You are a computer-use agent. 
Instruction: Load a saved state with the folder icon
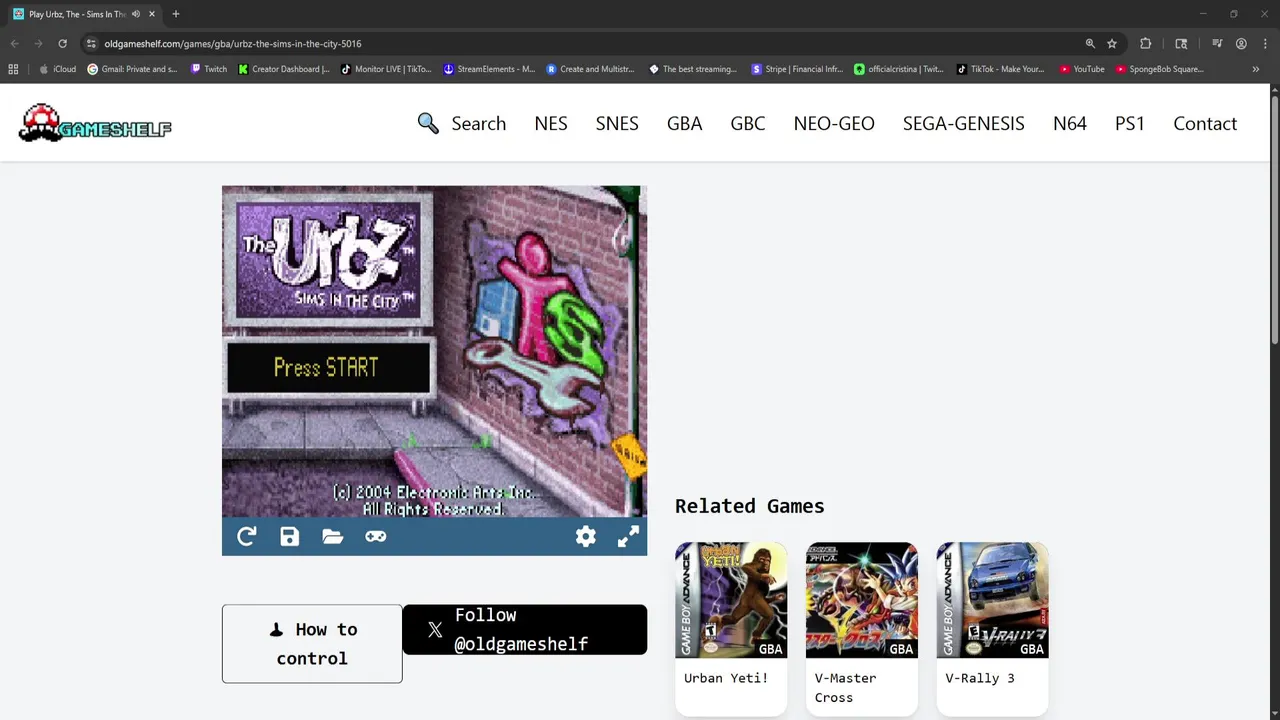click(333, 537)
